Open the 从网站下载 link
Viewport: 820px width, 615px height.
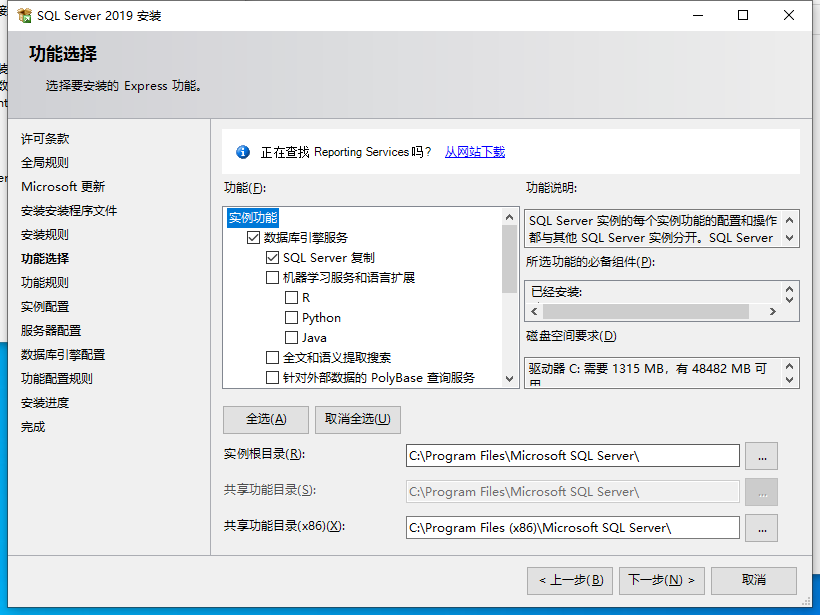[475, 152]
